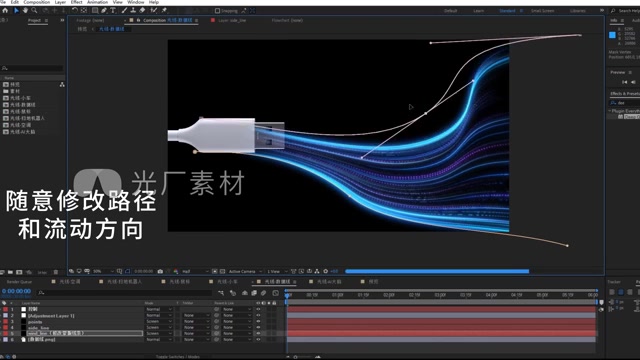Screen dimensions: 640x360
Task: Toggle visibility of layer 6 png
Action: click(258, 339)
